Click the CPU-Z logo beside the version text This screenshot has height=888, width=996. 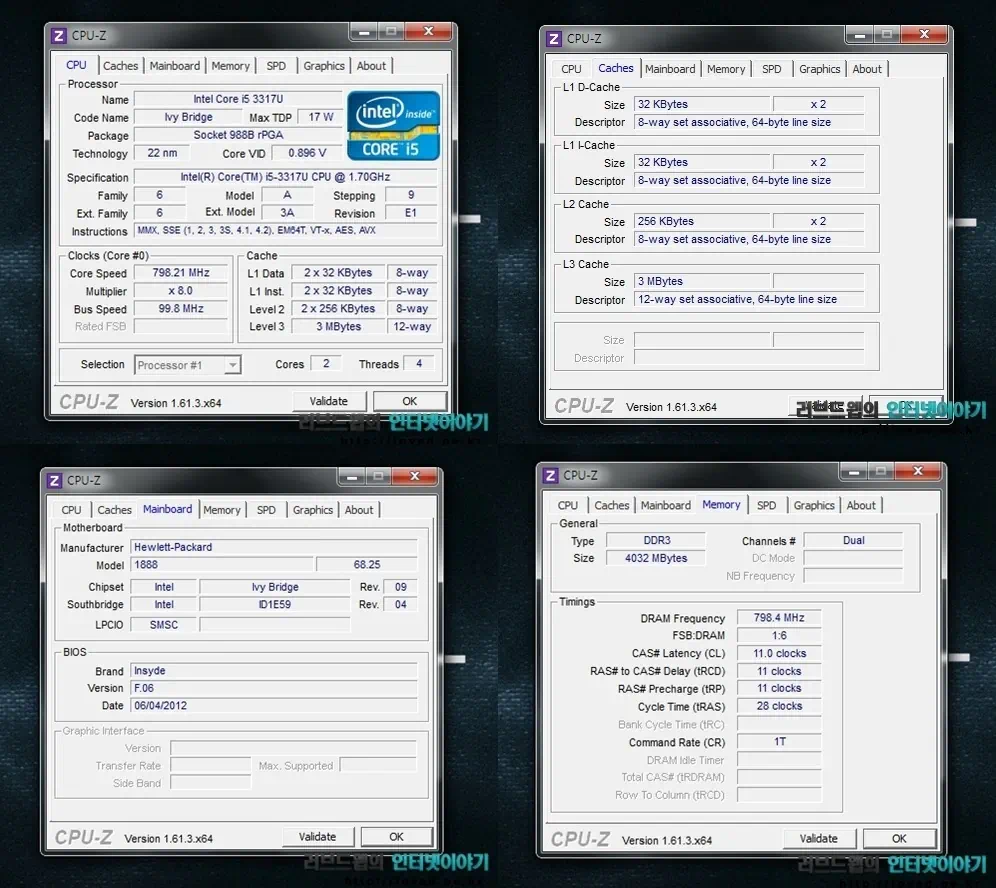coord(88,401)
